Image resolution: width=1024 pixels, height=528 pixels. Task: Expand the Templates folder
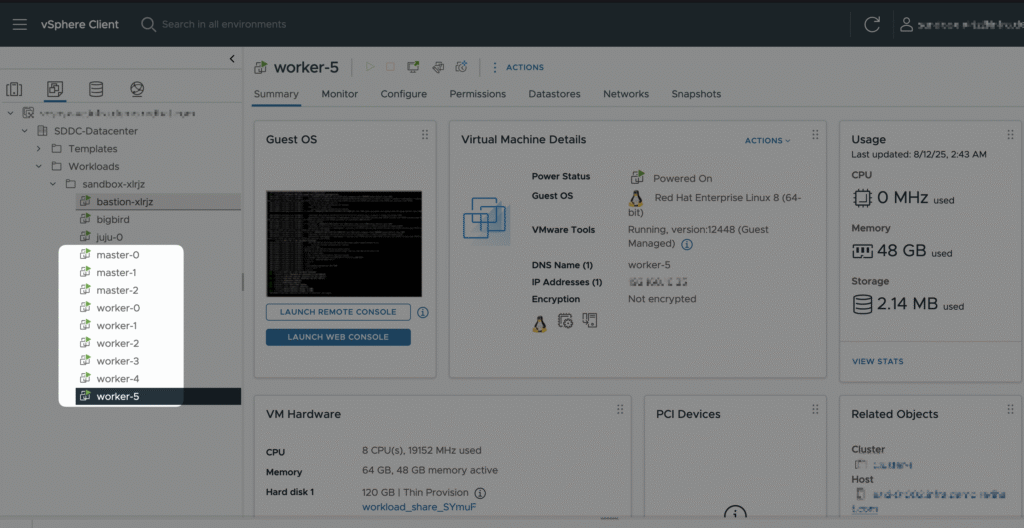39,149
